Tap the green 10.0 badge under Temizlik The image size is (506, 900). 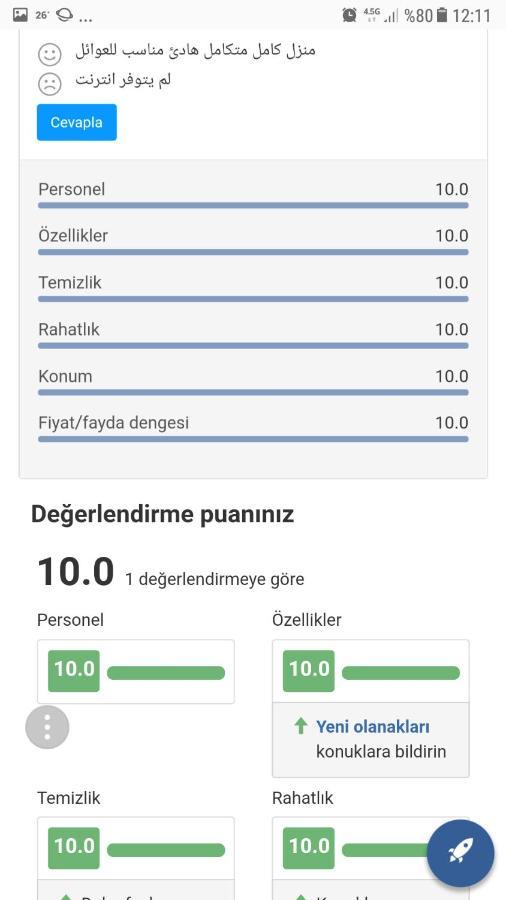tap(74, 848)
